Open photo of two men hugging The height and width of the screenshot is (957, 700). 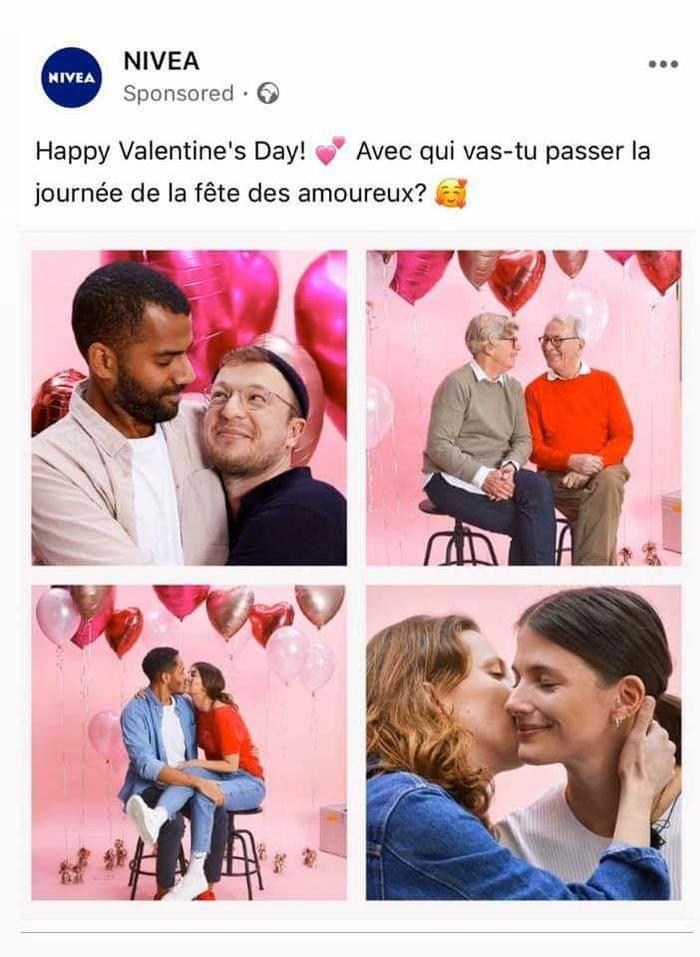click(189, 408)
